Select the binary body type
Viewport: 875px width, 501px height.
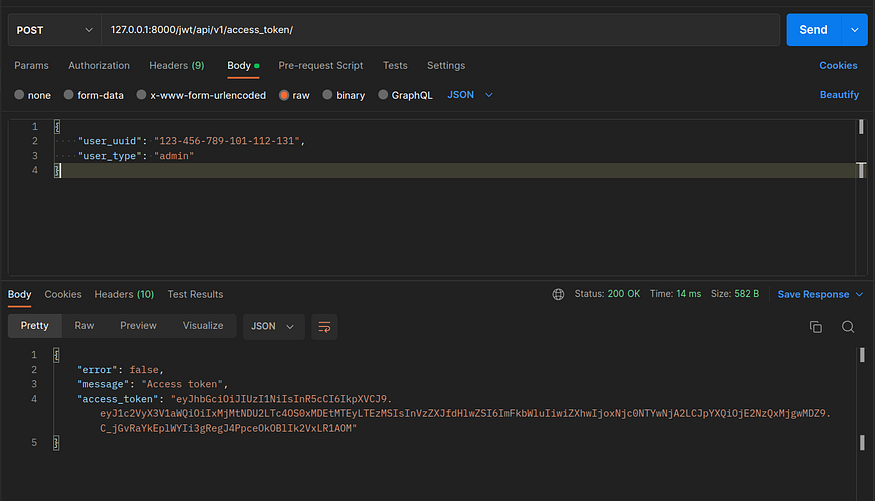(x=327, y=95)
